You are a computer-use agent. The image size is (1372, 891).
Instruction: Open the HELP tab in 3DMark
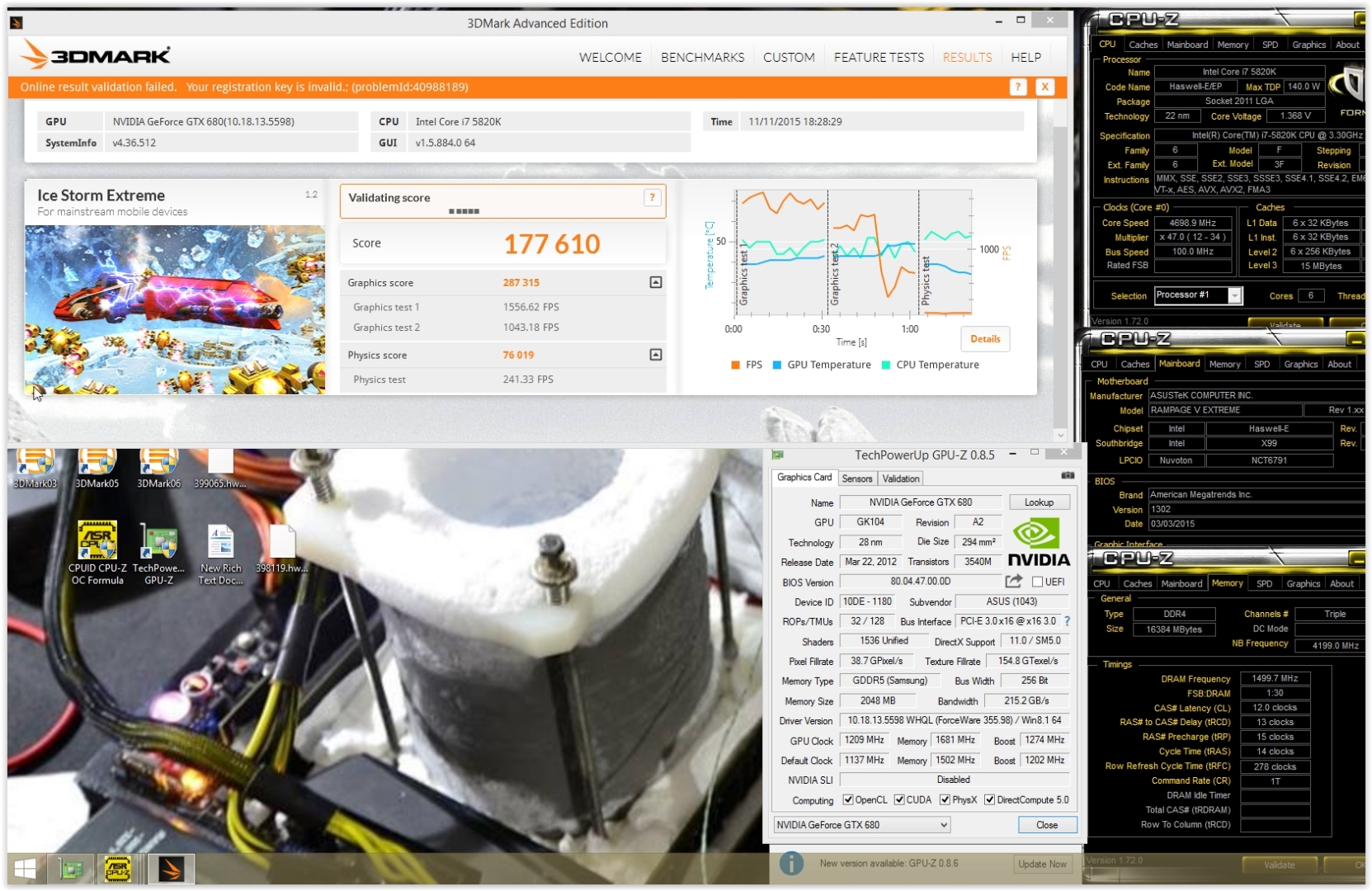(x=1025, y=57)
